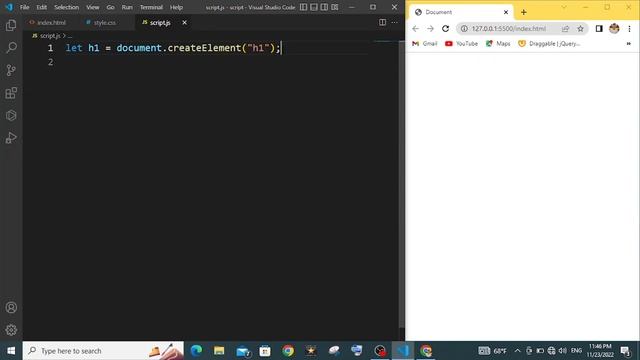This screenshot has width=640, height=360.
Task: Close the script.js tab
Action: tap(184, 22)
